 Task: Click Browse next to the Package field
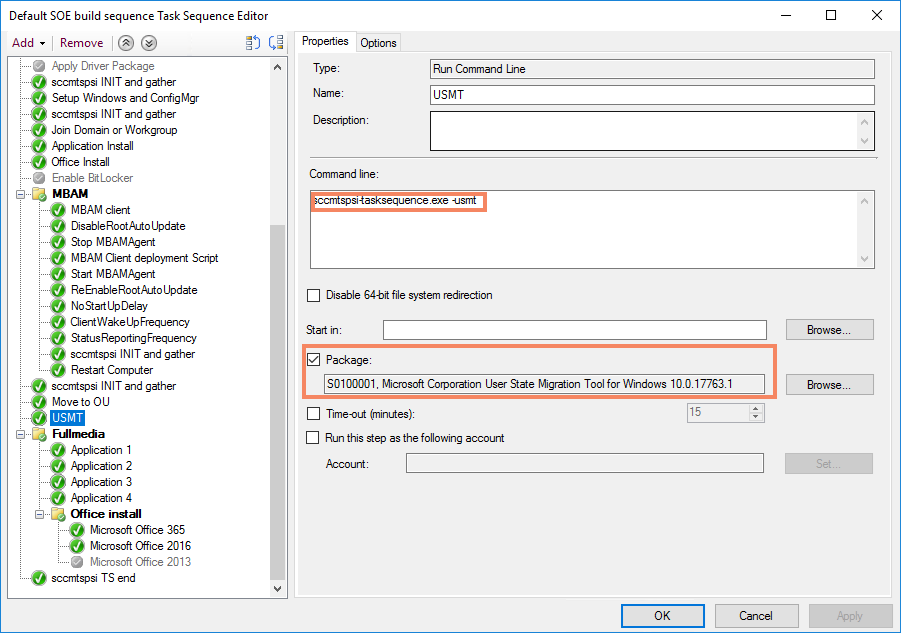coord(829,384)
